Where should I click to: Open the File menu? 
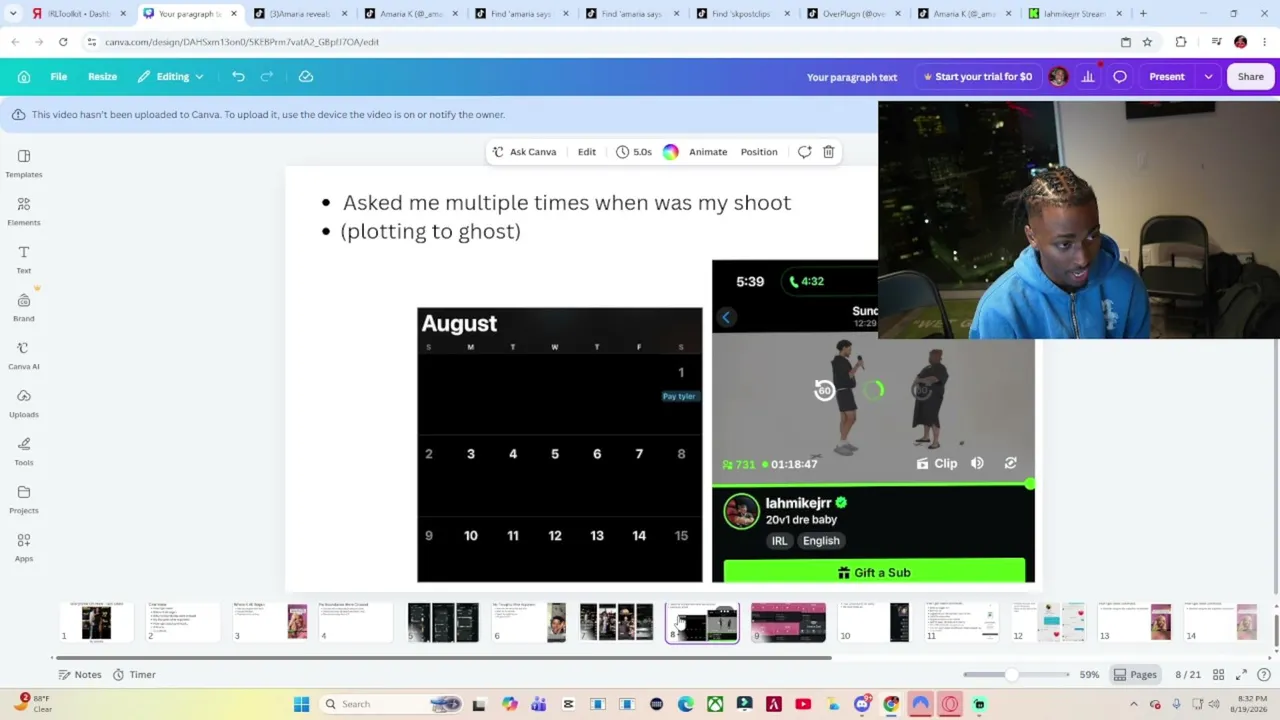(x=59, y=77)
